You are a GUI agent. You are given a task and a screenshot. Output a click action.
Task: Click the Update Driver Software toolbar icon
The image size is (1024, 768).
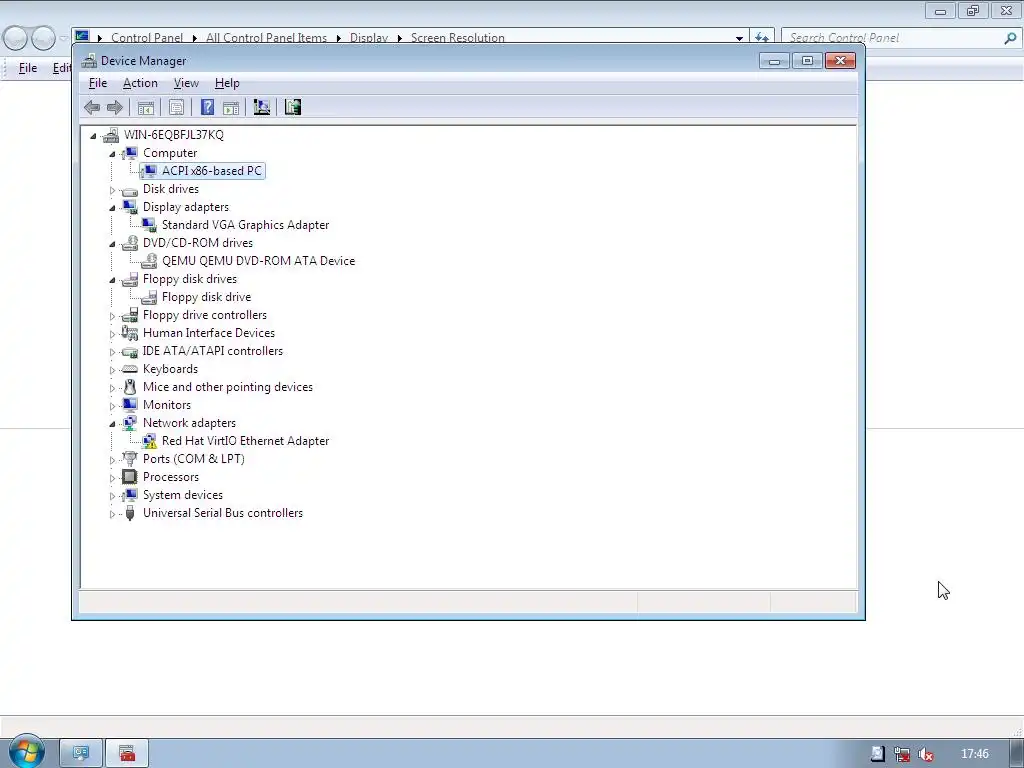(293, 107)
